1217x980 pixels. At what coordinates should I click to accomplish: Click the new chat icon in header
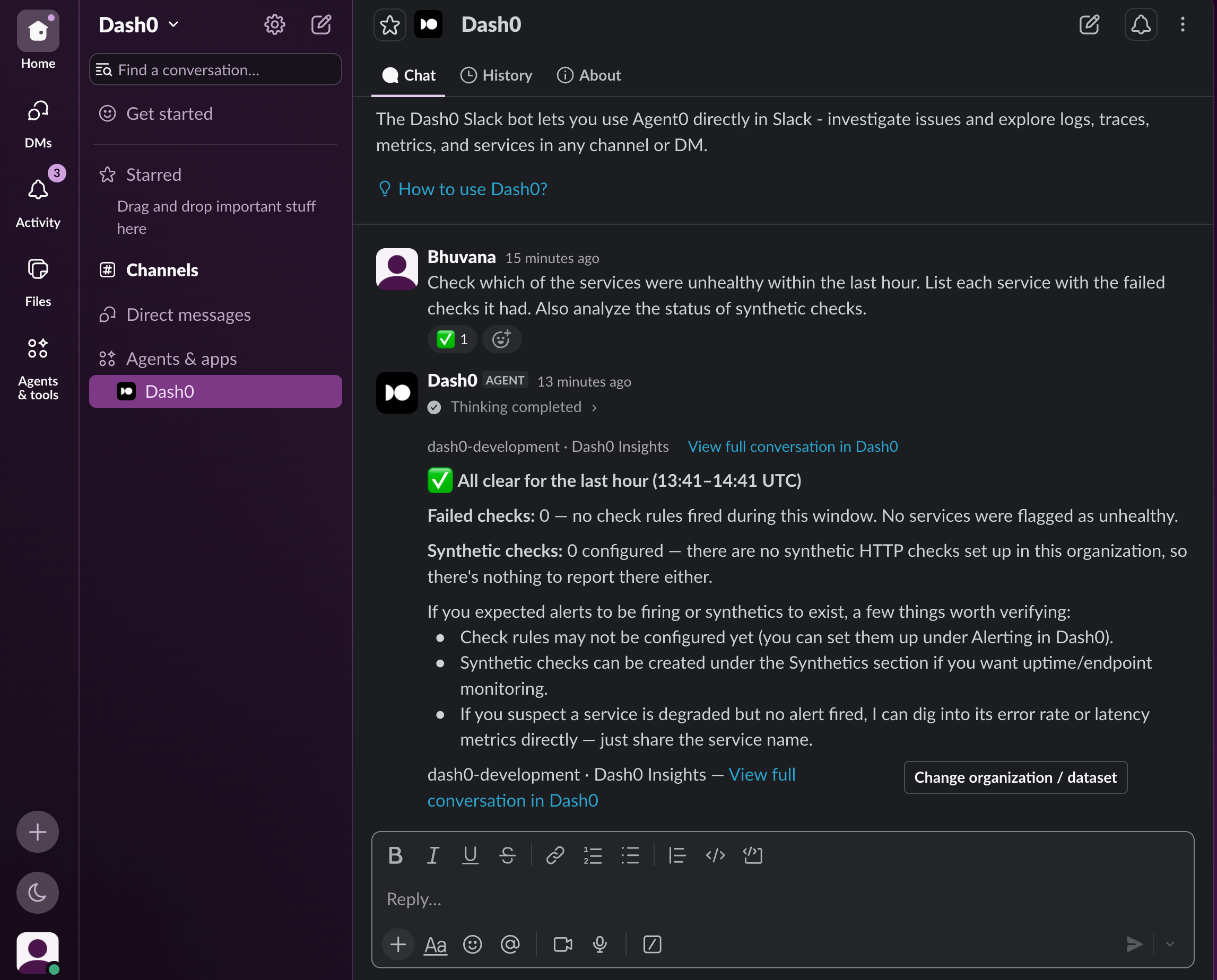(1089, 25)
